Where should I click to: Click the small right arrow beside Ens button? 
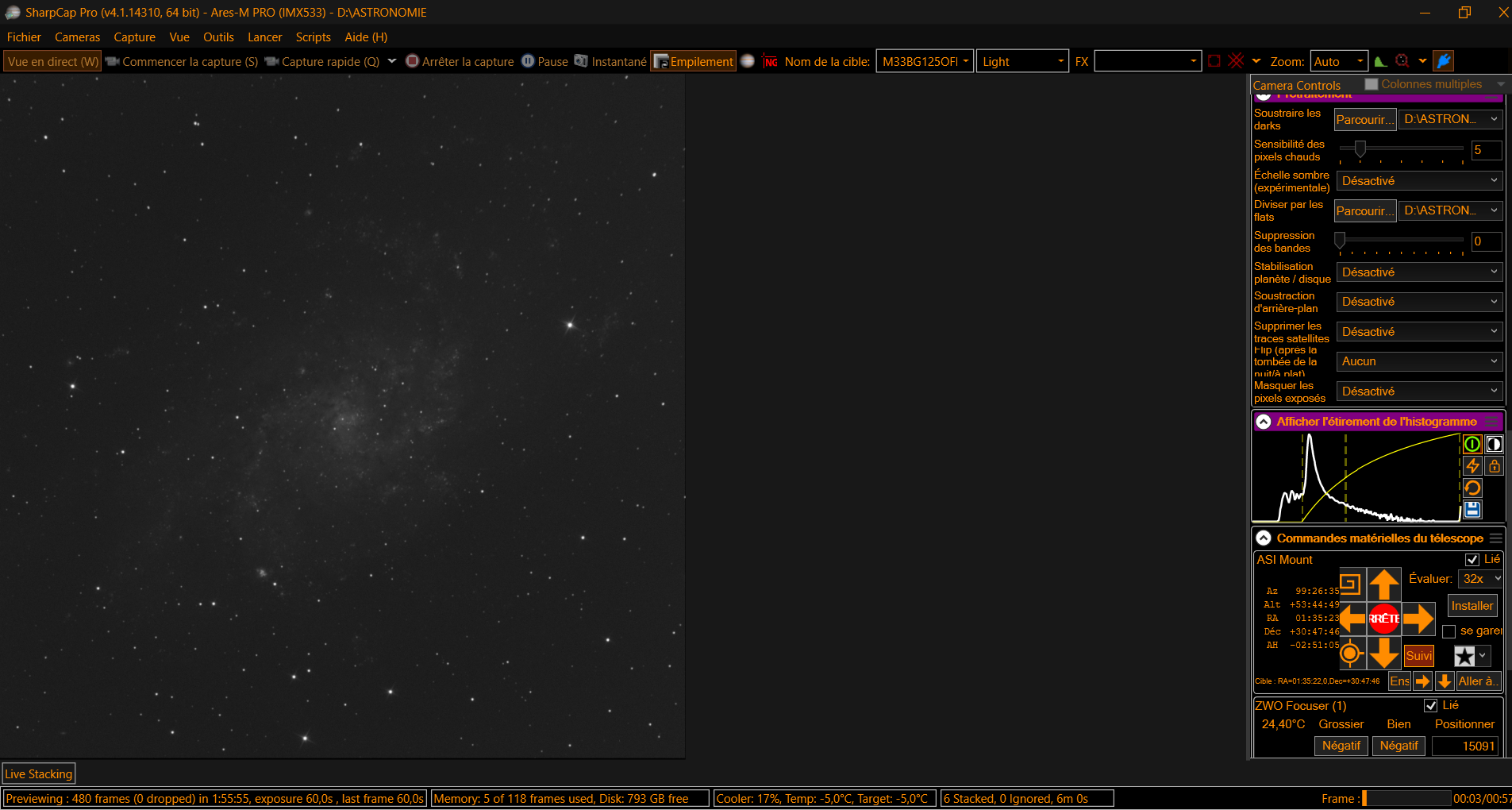(1422, 681)
